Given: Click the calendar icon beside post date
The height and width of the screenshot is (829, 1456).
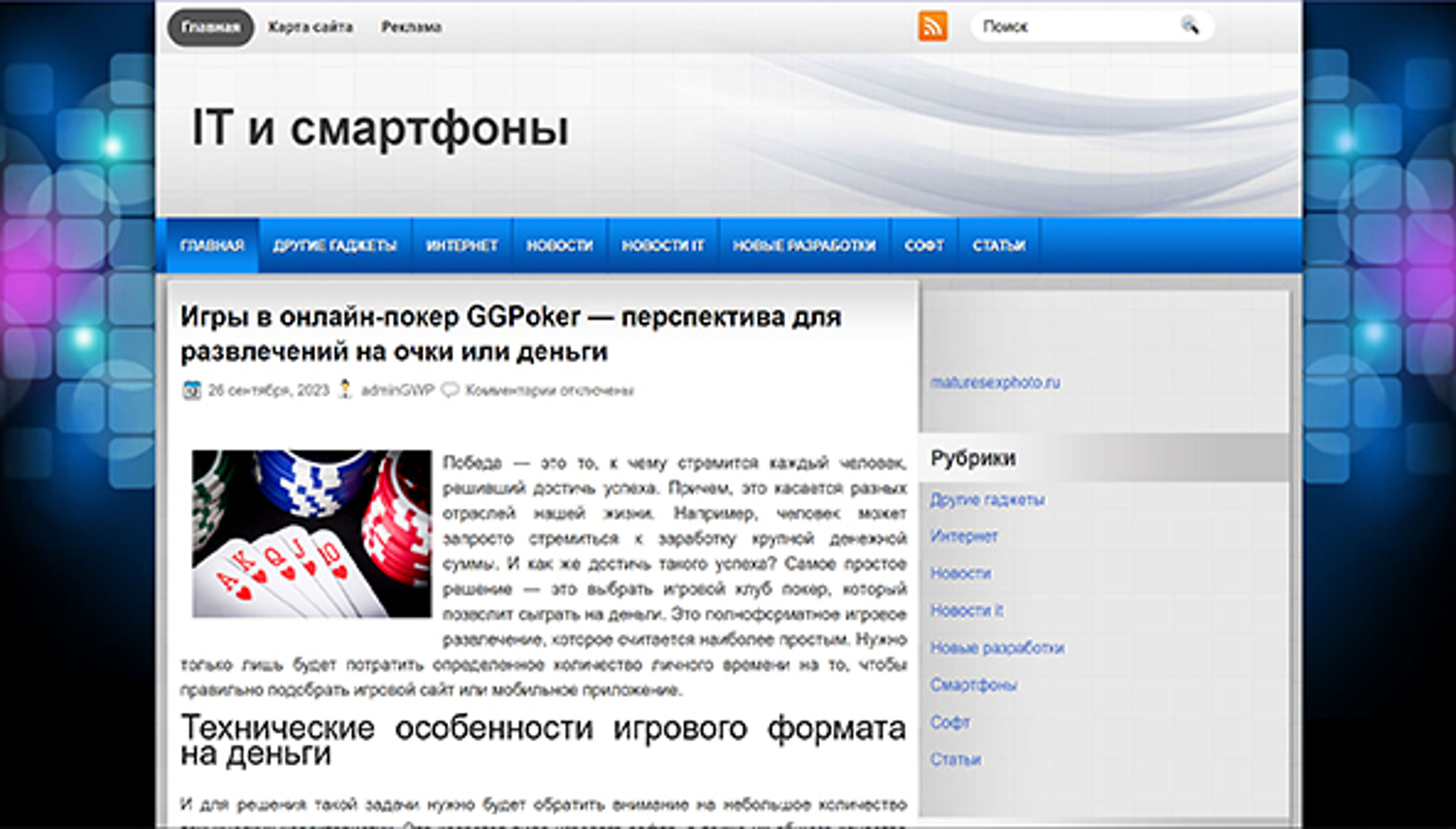Looking at the screenshot, I should 192,390.
